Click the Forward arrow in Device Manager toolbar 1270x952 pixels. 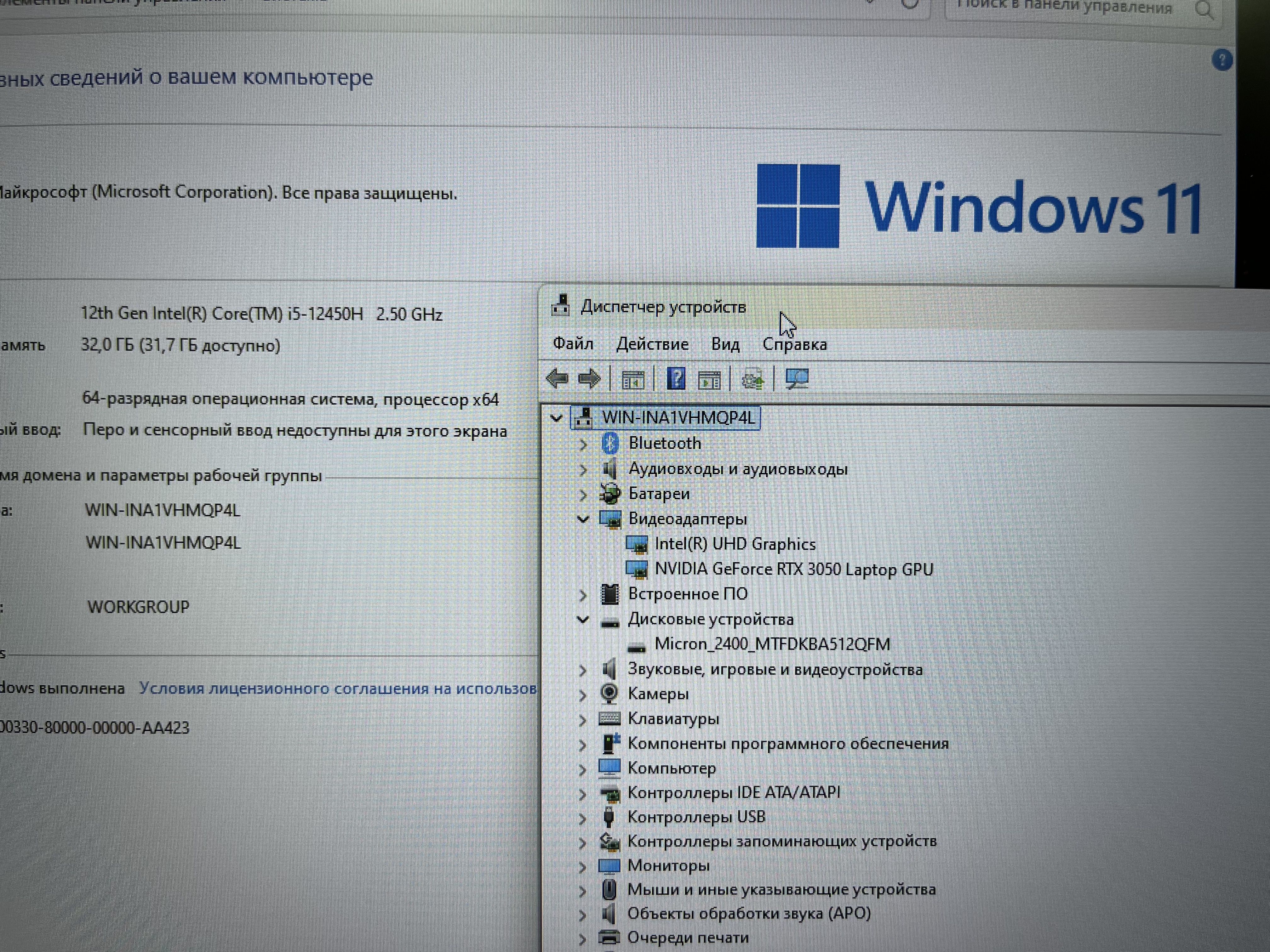point(589,379)
